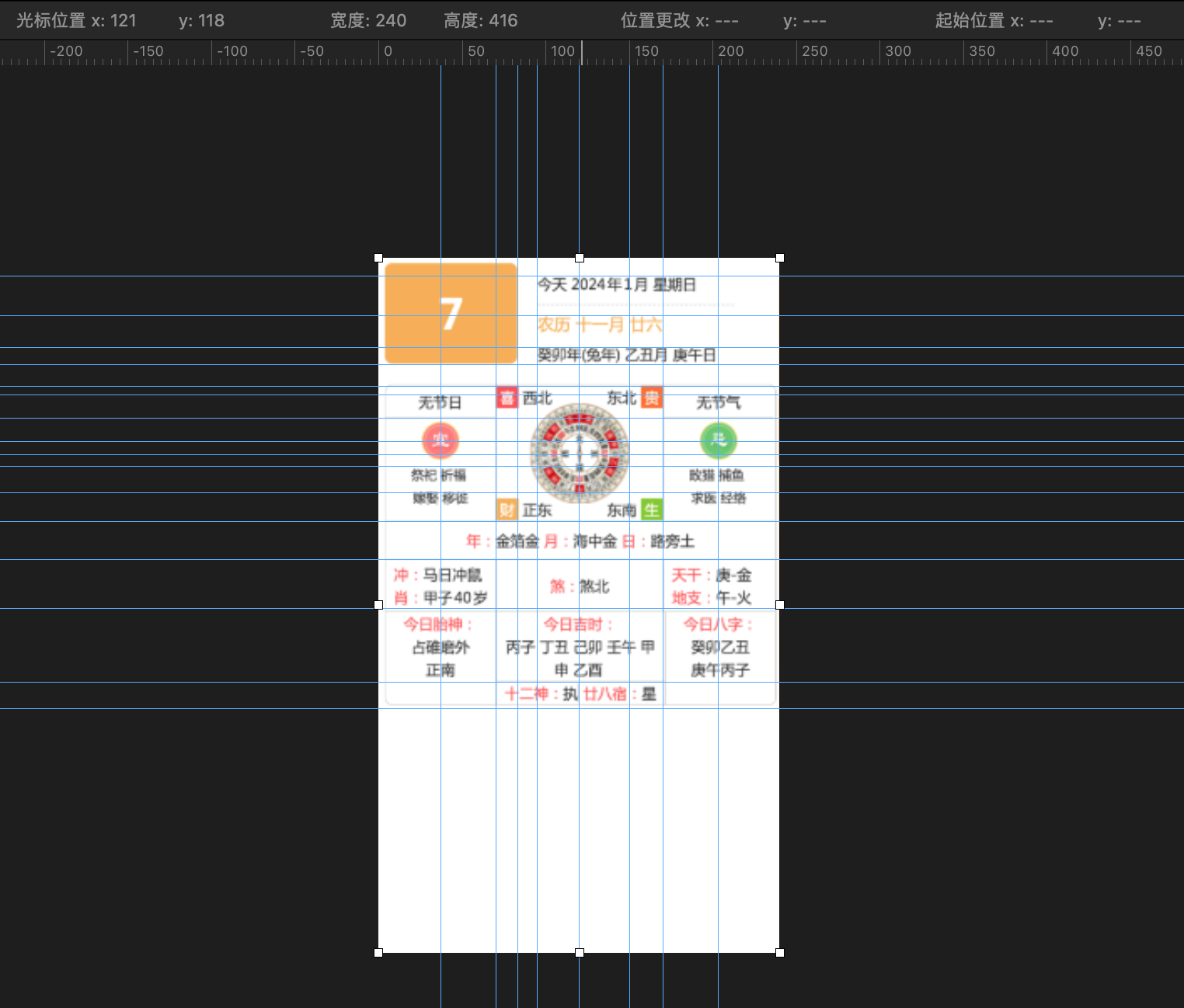This screenshot has width=1184, height=1008.
Task: Click the 东北 direction label
Action: 622,398
